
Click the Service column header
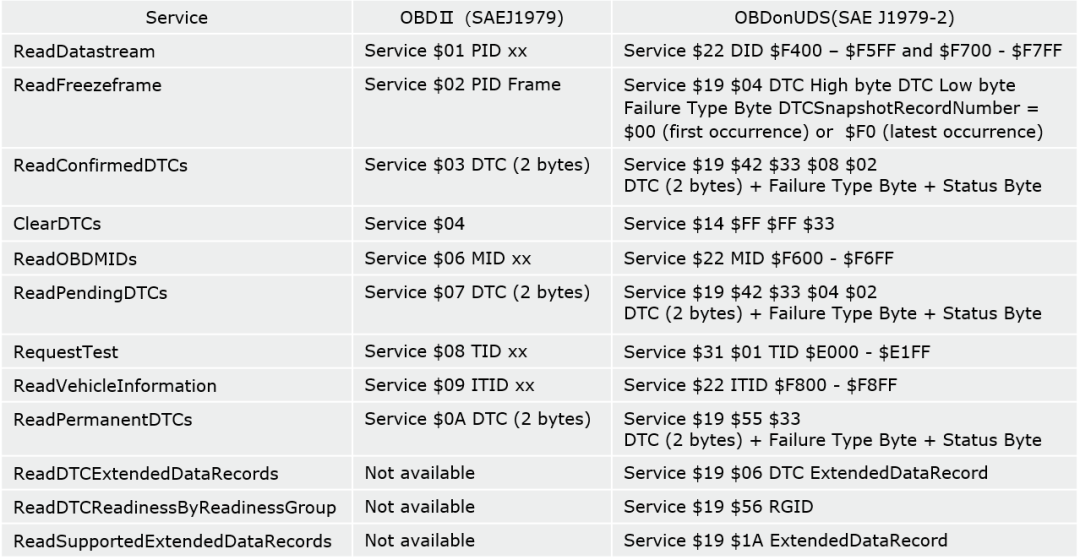click(x=178, y=18)
